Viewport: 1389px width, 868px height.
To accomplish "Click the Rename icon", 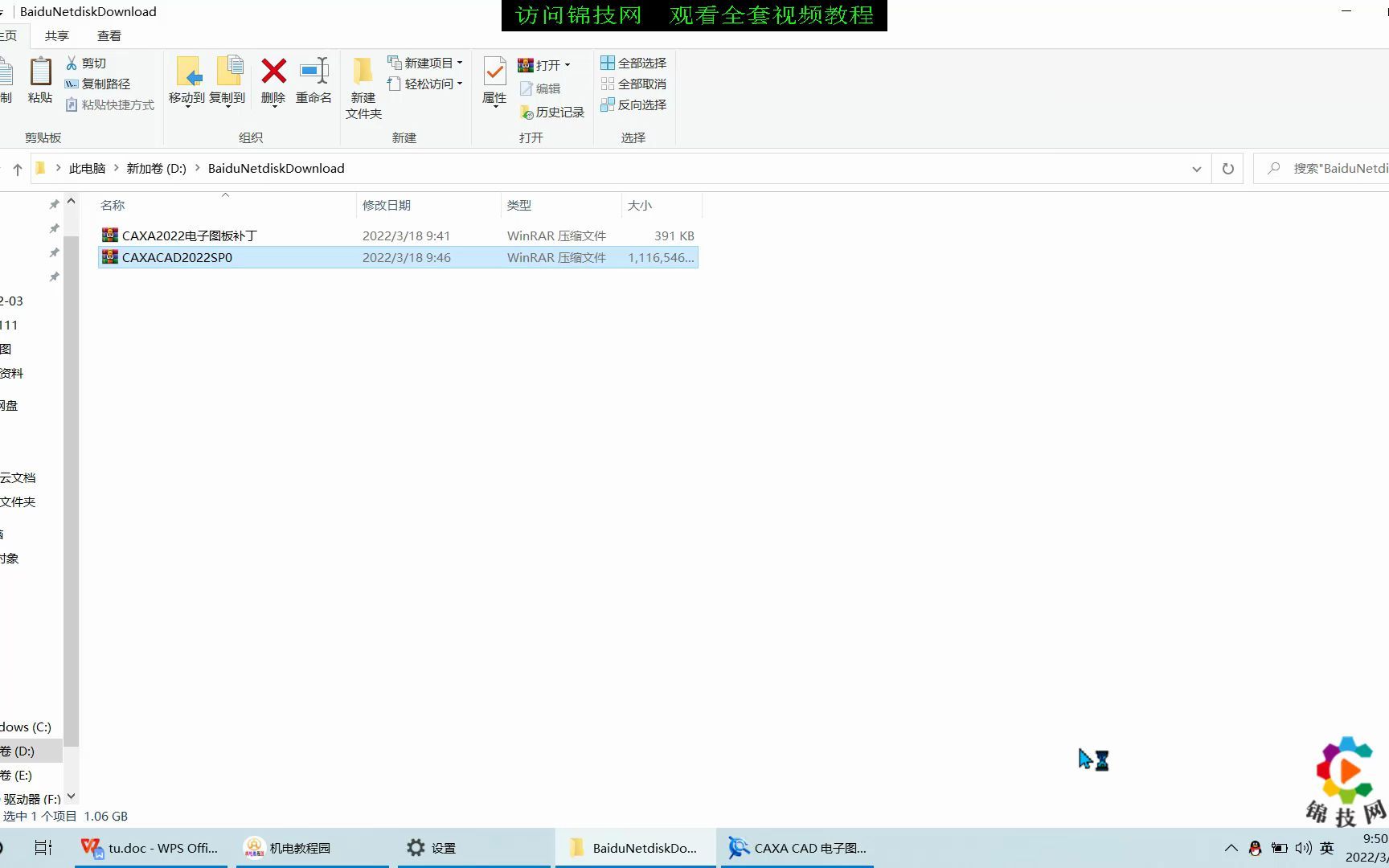I will point(313,71).
